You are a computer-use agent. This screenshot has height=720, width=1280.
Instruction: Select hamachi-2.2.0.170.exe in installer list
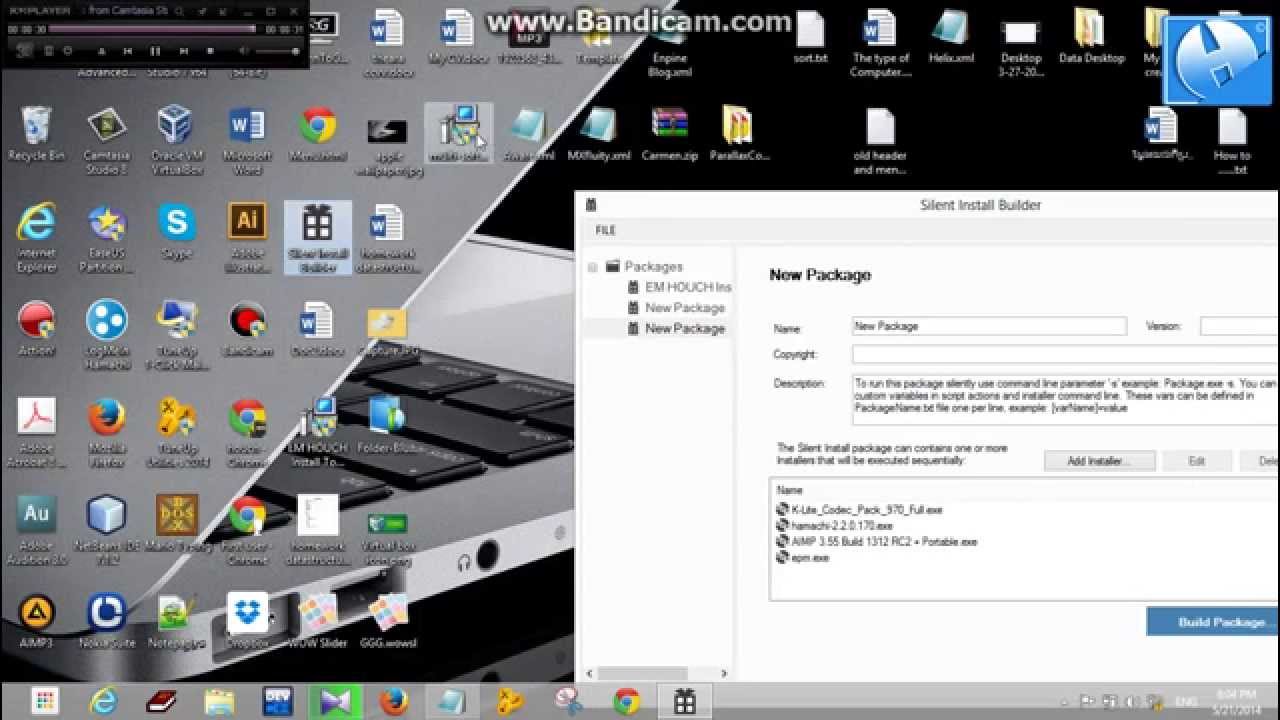(834, 525)
